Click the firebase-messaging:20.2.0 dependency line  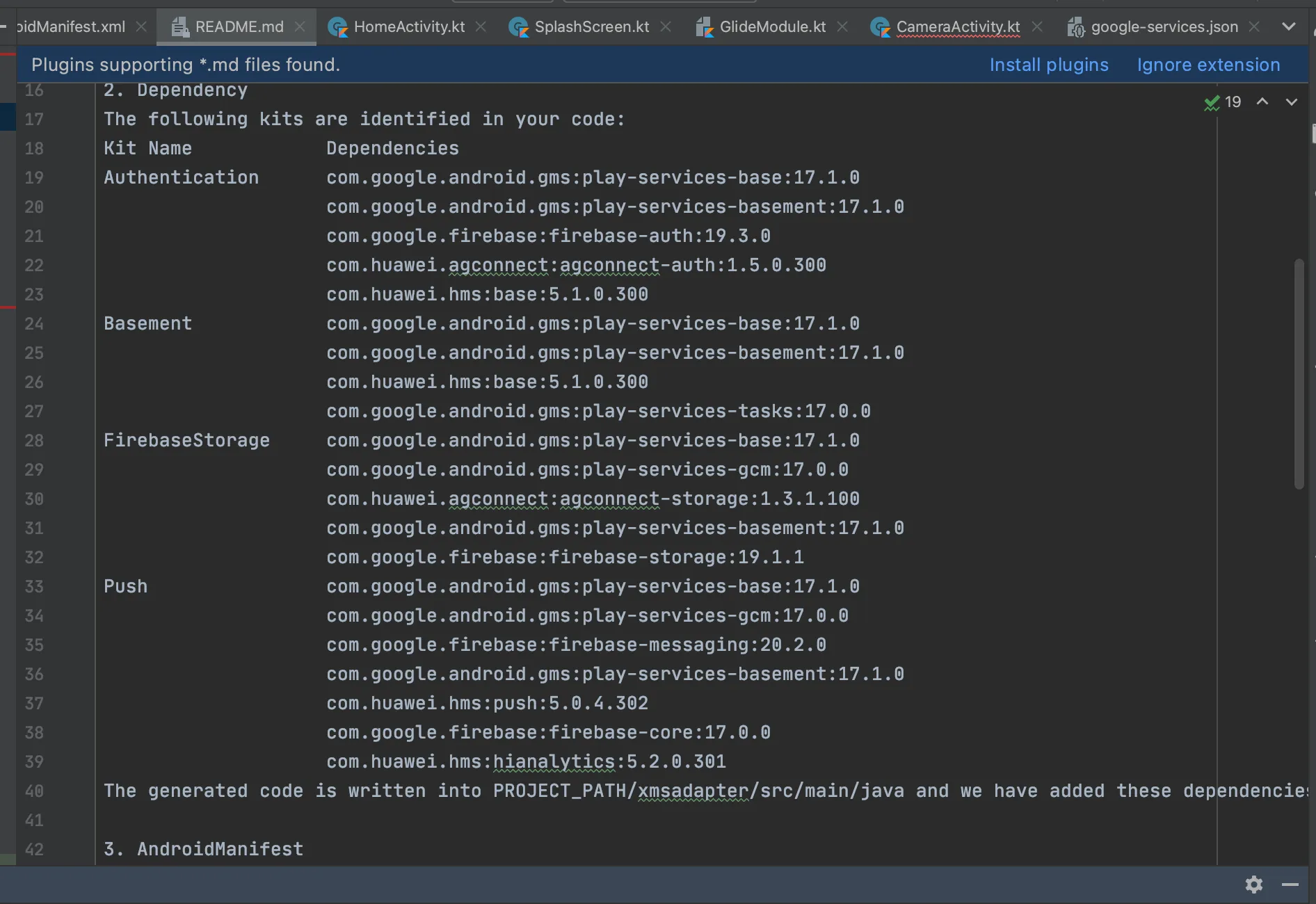pos(576,645)
